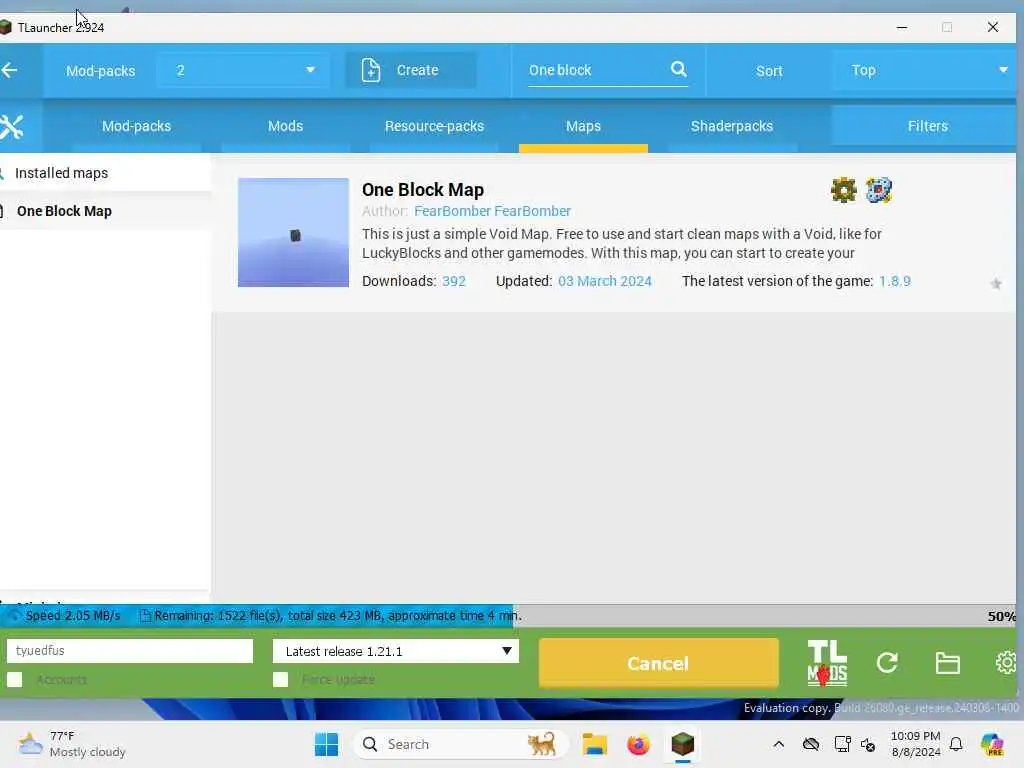This screenshot has height=768, width=1024.
Task: Open the version dropdown Latest release 1.21.1
Action: pyautogui.click(x=396, y=651)
